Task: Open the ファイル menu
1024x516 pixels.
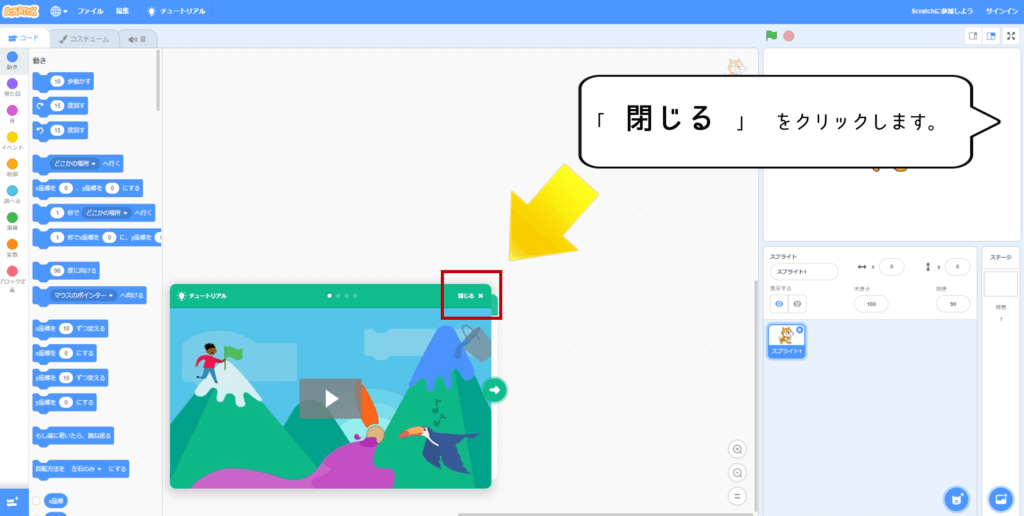Action: click(x=90, y=11)
